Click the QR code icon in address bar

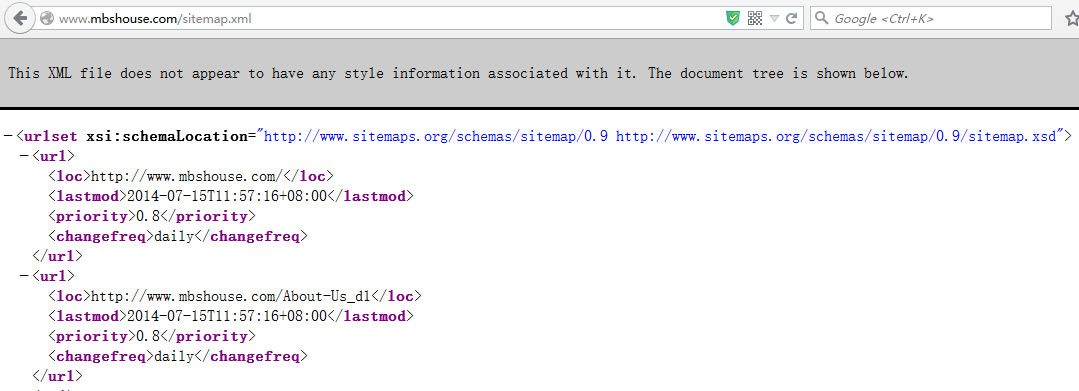755,19
